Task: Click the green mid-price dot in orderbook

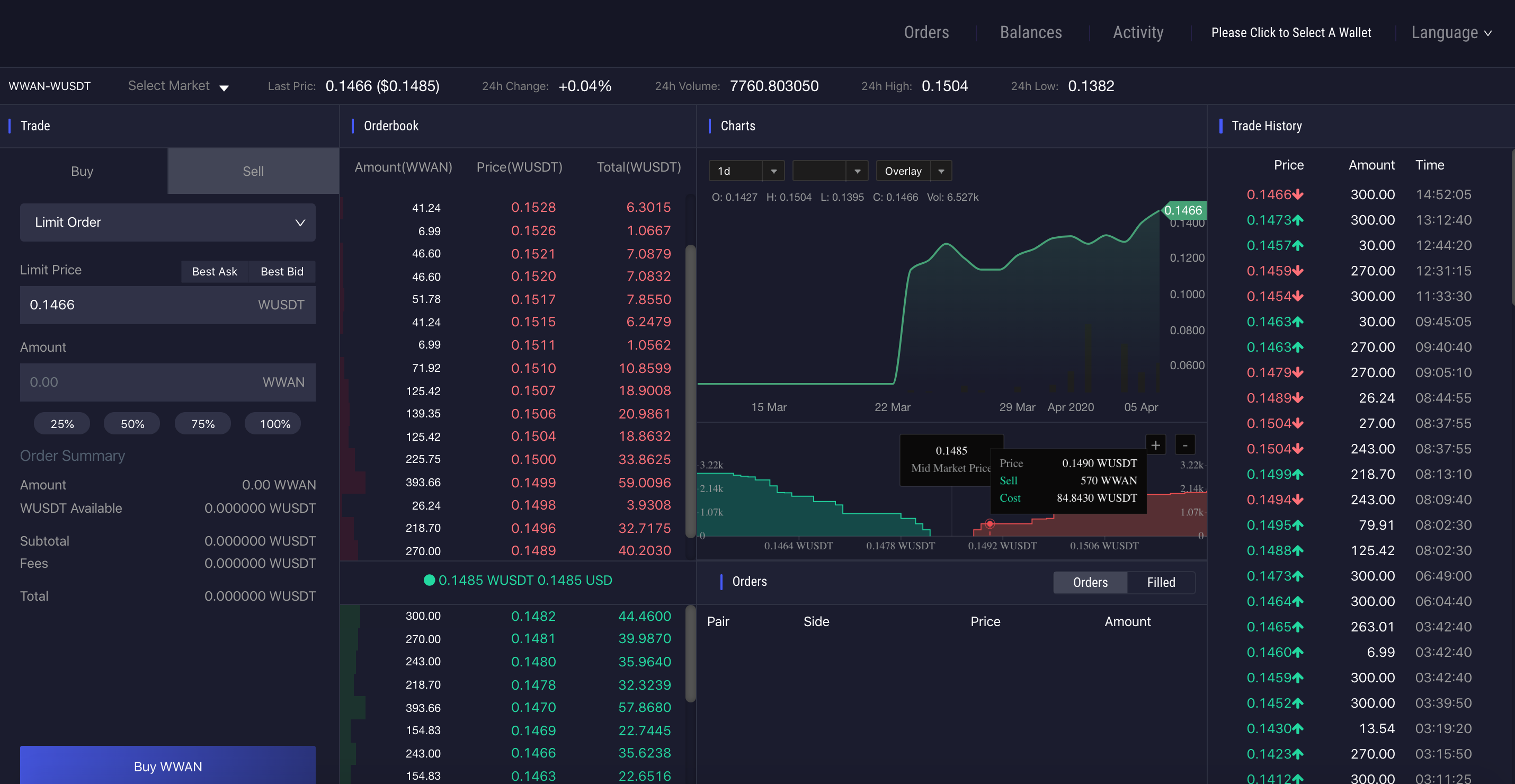Action: (x=429, y=581)
